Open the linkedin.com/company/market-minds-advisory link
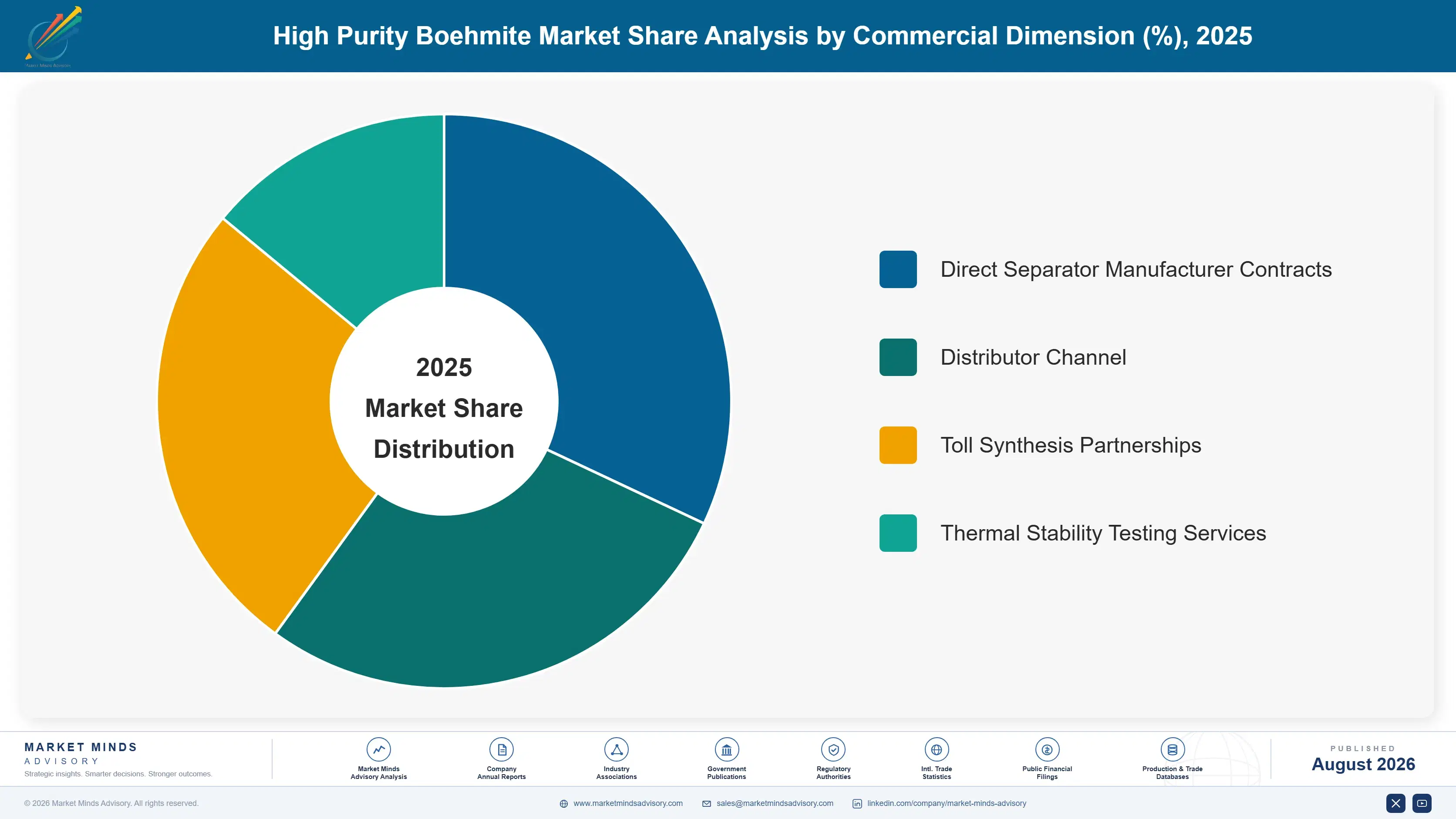This screenshot has width=1456, height=819. tap(947, 803)
